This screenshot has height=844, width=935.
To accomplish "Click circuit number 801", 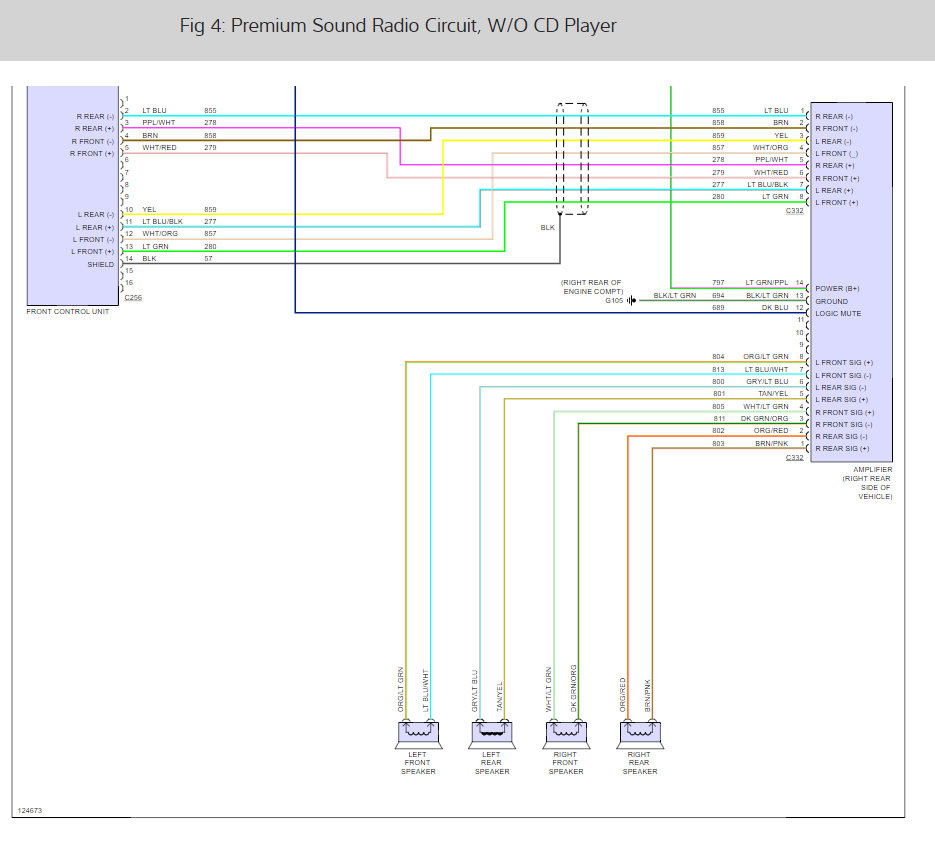I will point(719,394).
